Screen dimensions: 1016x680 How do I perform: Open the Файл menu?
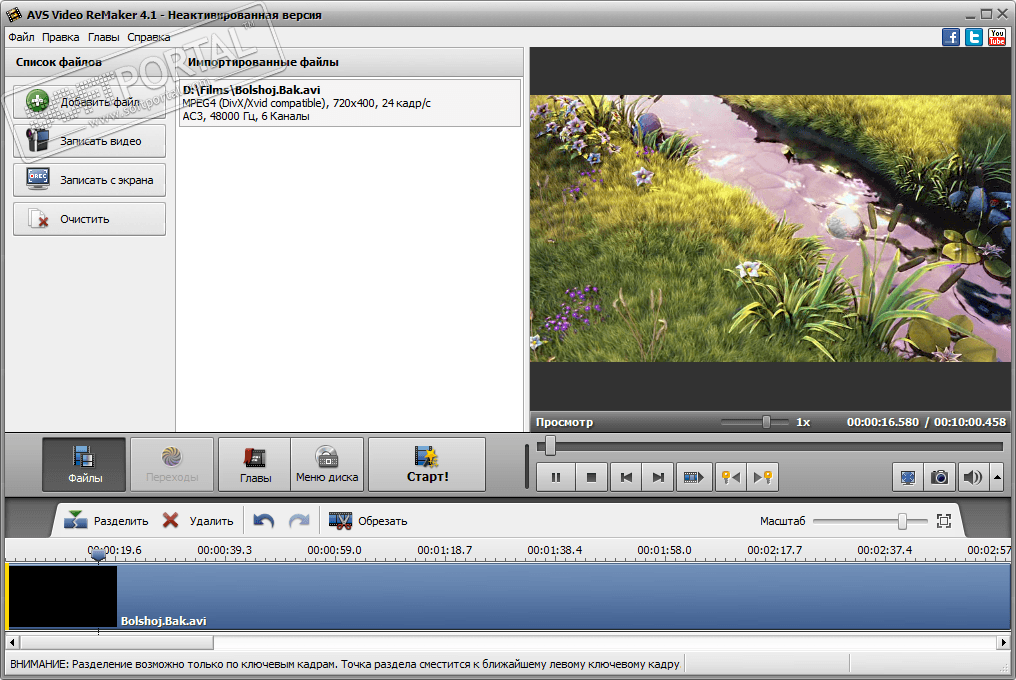click(x=21, y=37)
